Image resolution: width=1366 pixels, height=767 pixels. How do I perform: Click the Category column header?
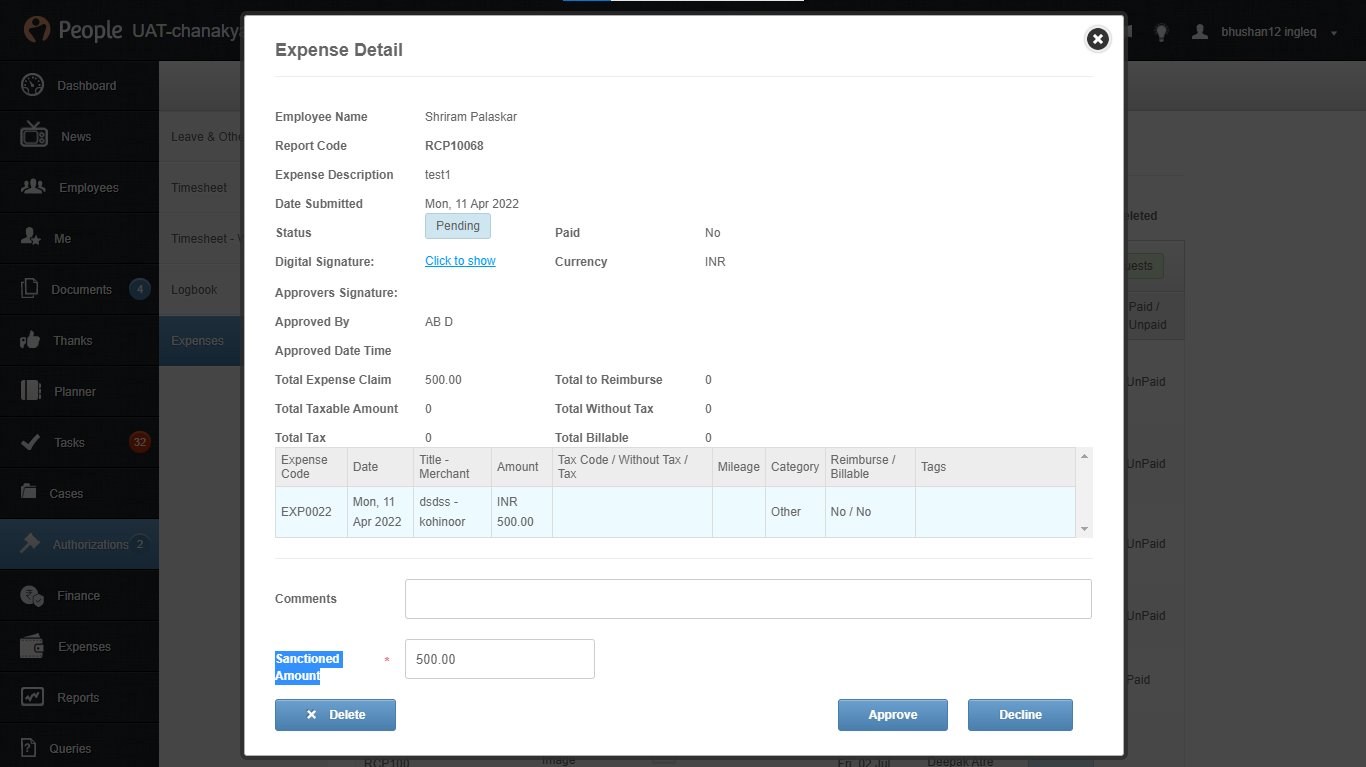[x=795, y=467]
